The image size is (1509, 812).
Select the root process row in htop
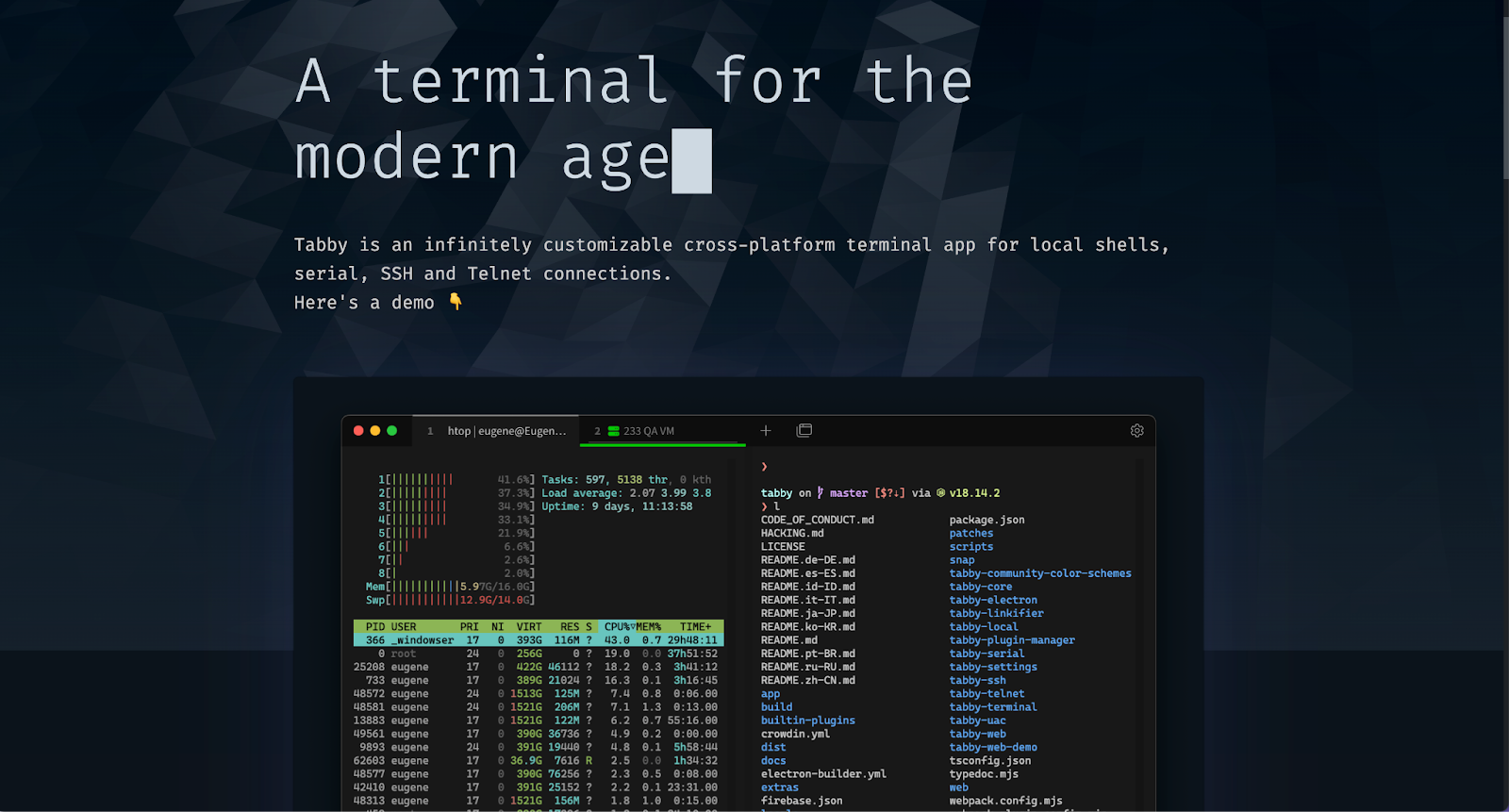coord(539,653)
